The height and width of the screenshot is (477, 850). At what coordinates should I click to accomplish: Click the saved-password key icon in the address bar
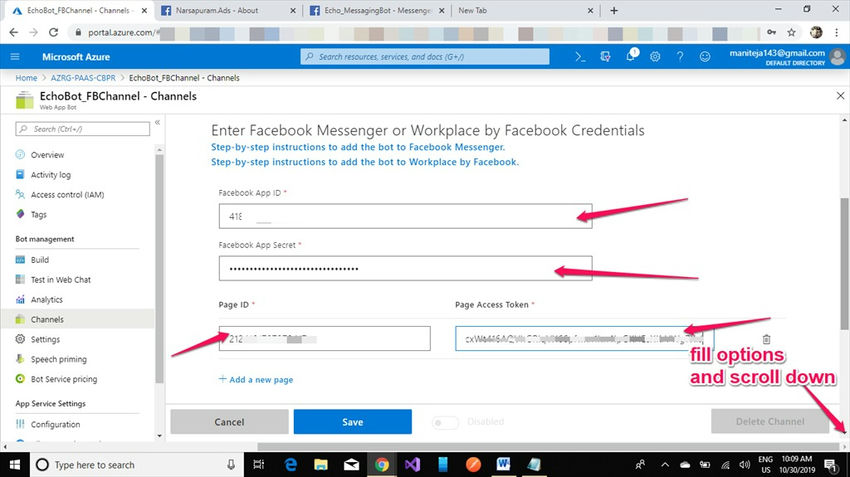(x=771, y=33)
